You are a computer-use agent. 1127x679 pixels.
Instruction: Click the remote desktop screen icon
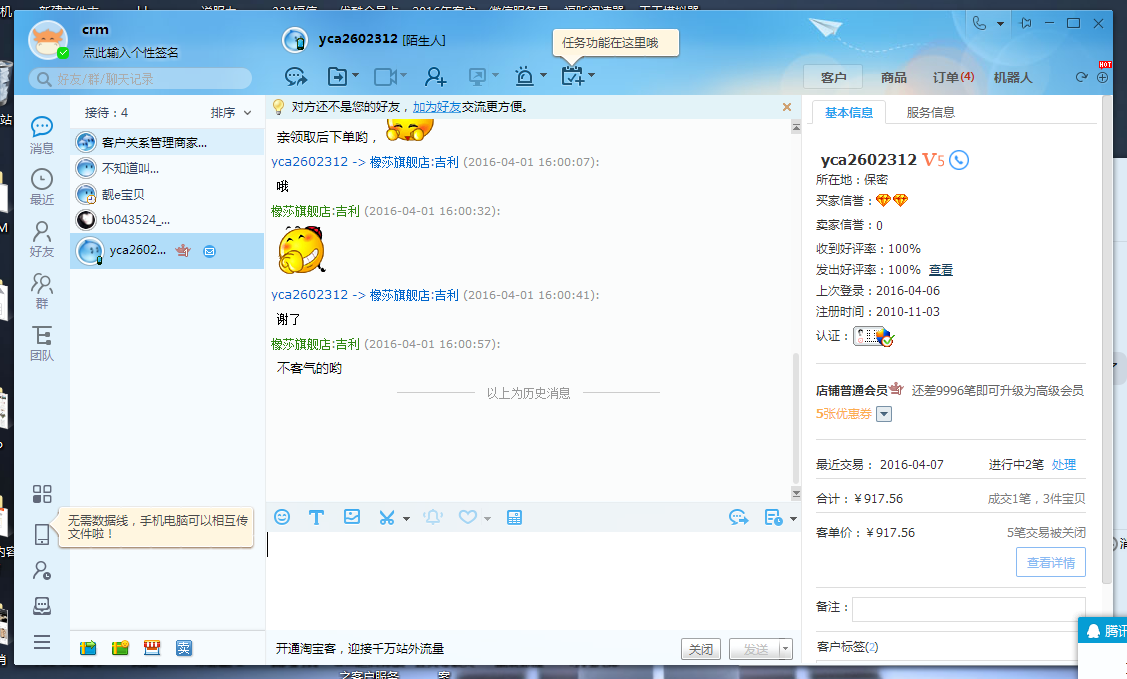477,76
